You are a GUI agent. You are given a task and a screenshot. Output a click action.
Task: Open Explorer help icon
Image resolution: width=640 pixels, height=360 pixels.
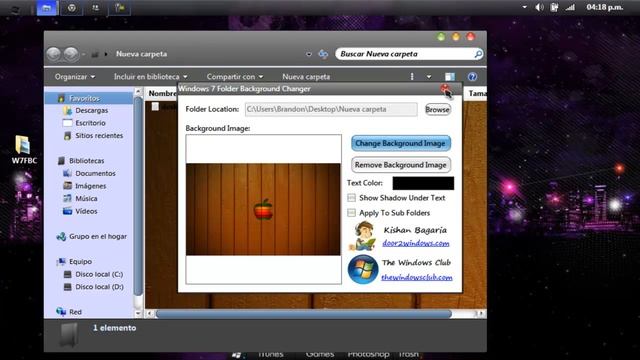tap(472, 77)
